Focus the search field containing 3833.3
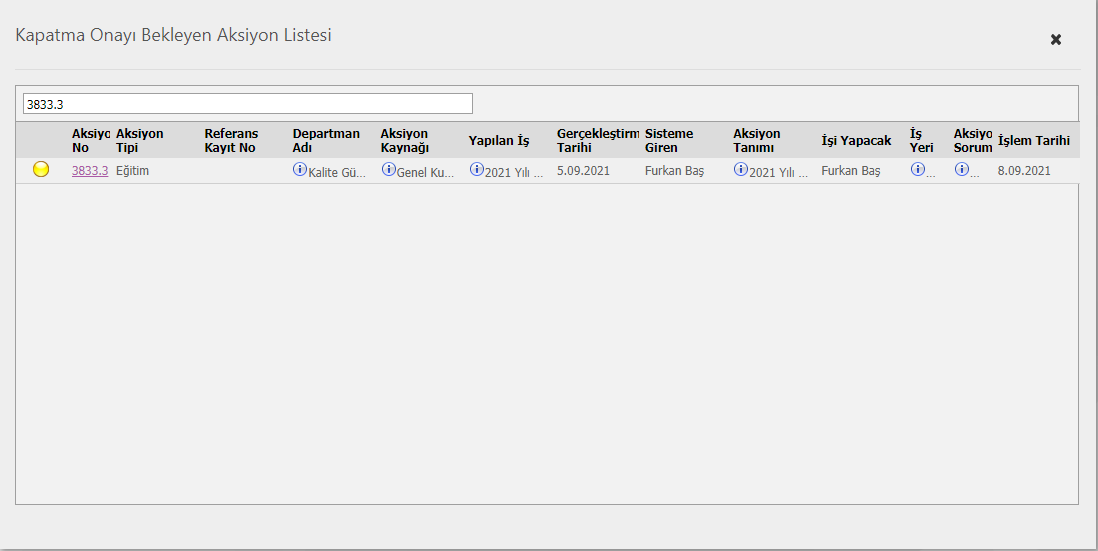The height and width of the screenshot is (551, 1098). (x=247, y=104)
